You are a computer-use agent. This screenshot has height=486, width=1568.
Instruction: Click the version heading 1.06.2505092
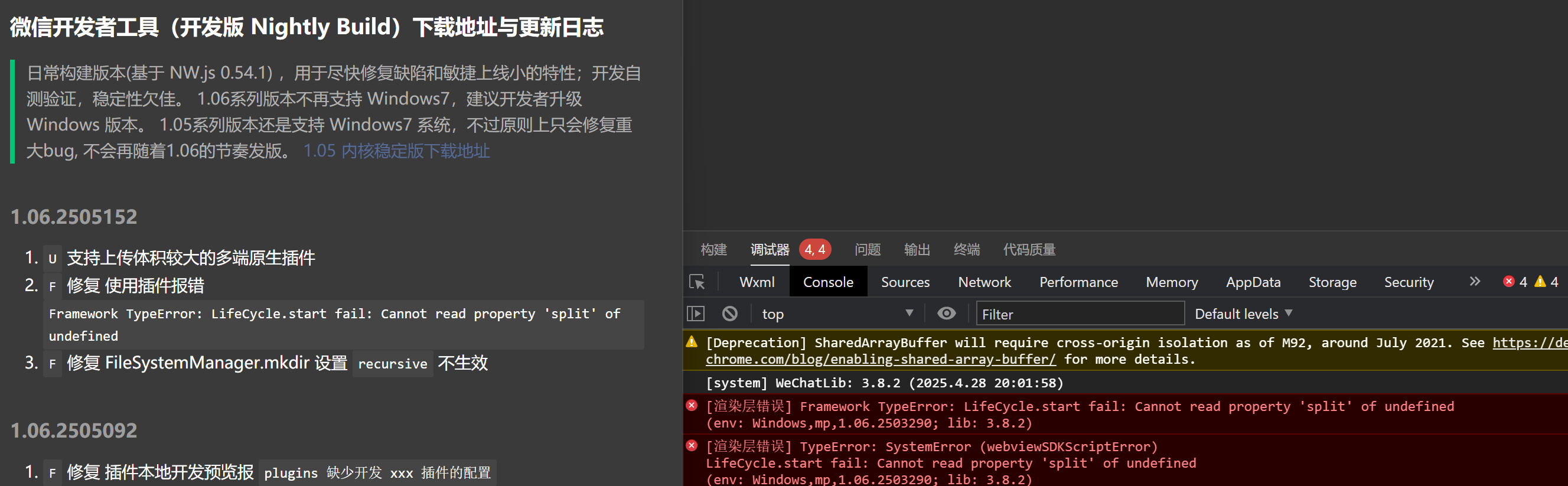tap(74, 430)
